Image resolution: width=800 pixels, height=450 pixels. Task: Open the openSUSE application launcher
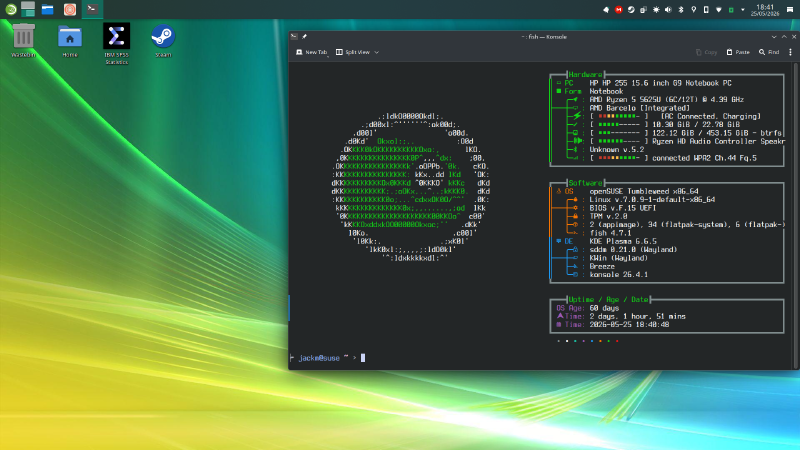pyautogui.click(x=11, y=9)
